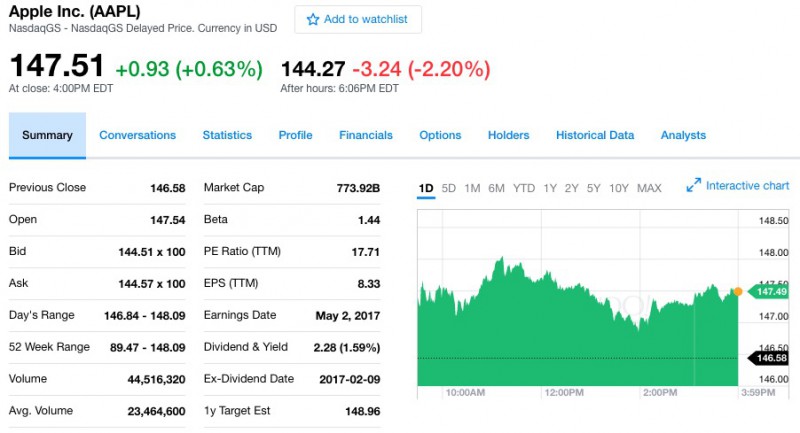Show the 5Y chart range
This screenshot has width=800, height=433.
pos(594,188)
